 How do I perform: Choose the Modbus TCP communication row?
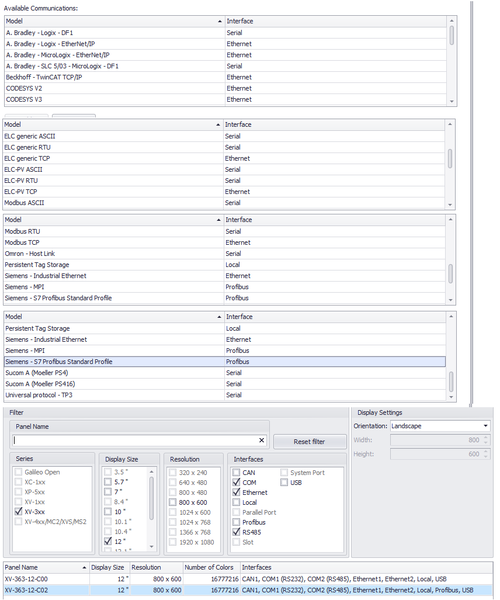click(225, 243)
